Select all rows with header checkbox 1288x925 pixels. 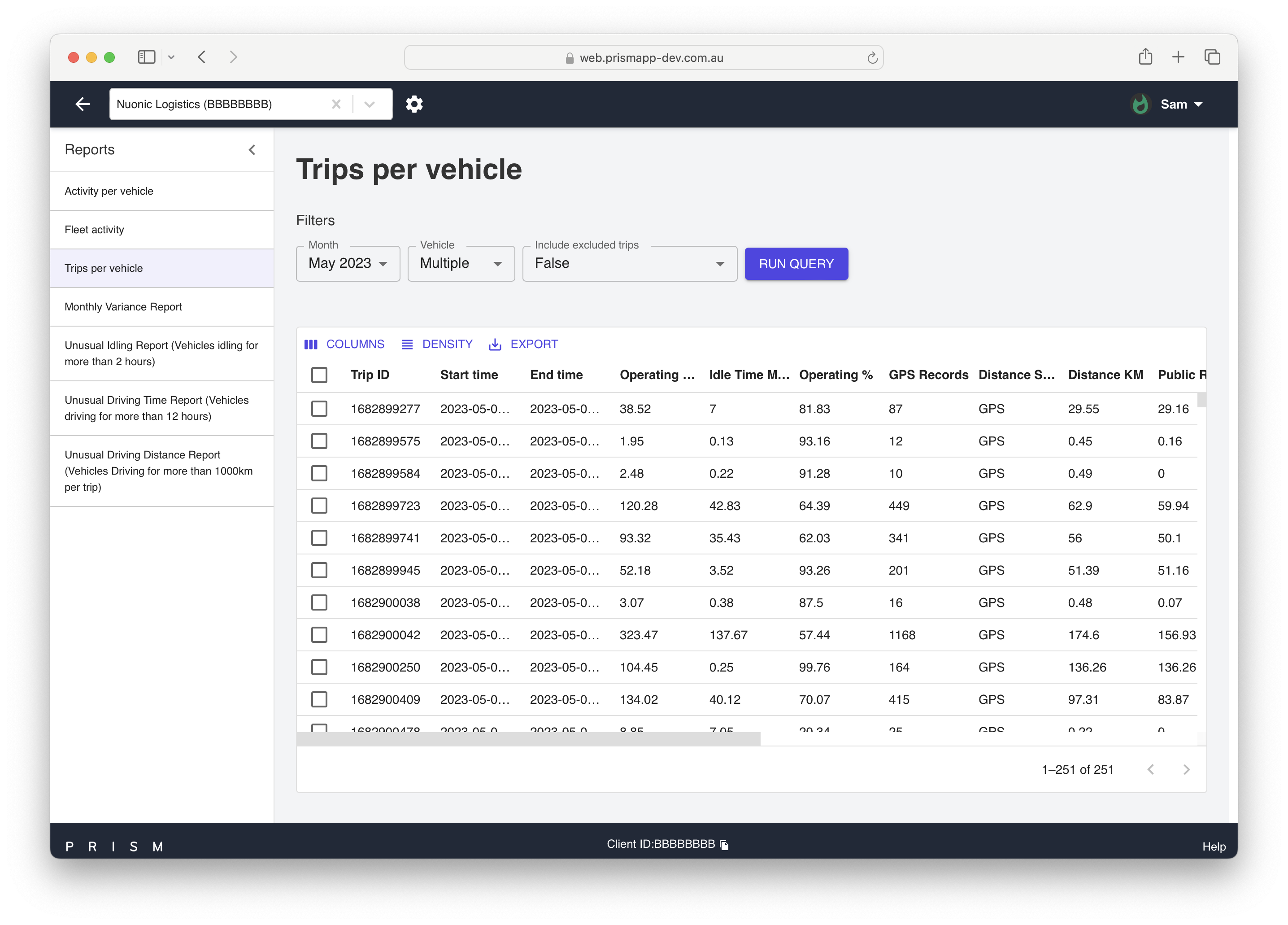[319, 375]
